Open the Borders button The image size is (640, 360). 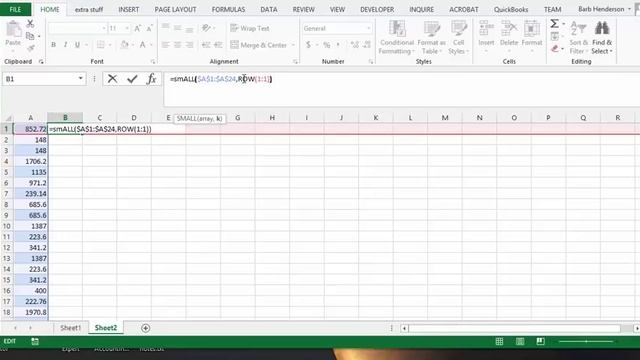coord(100,45)
